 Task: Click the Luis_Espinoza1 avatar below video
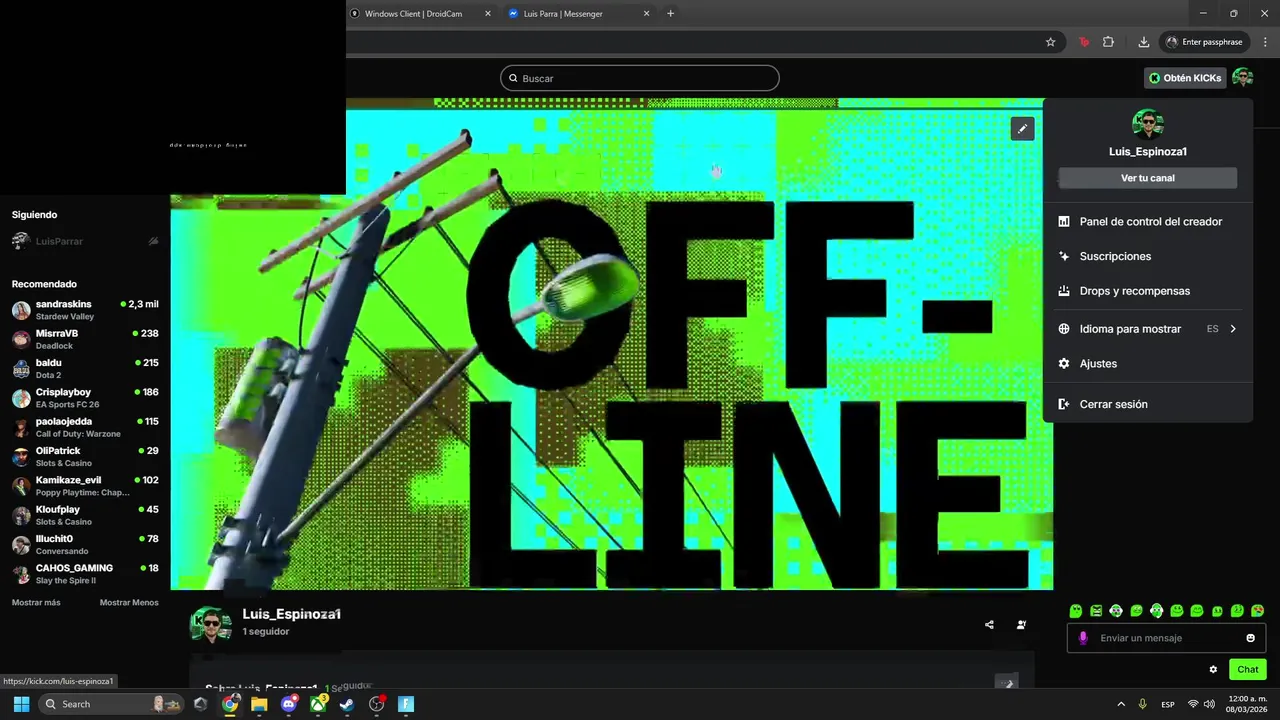tap(211, 625)
